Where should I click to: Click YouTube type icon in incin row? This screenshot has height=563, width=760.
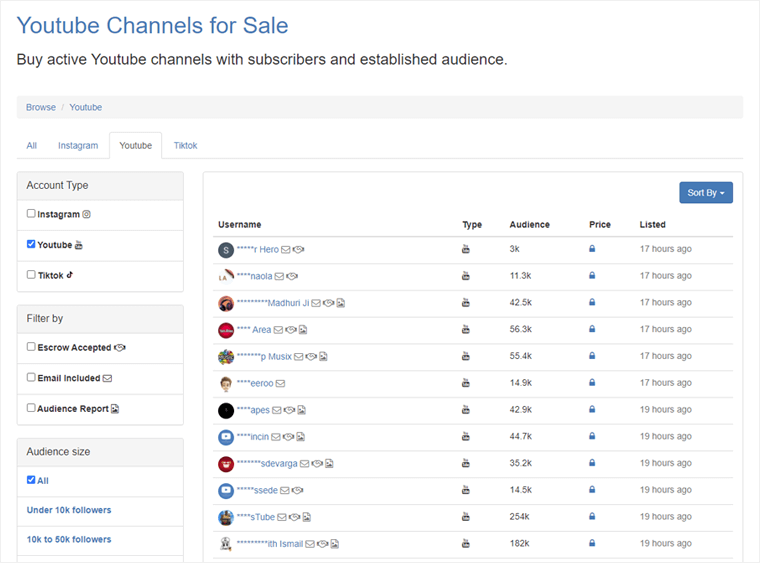465,437
